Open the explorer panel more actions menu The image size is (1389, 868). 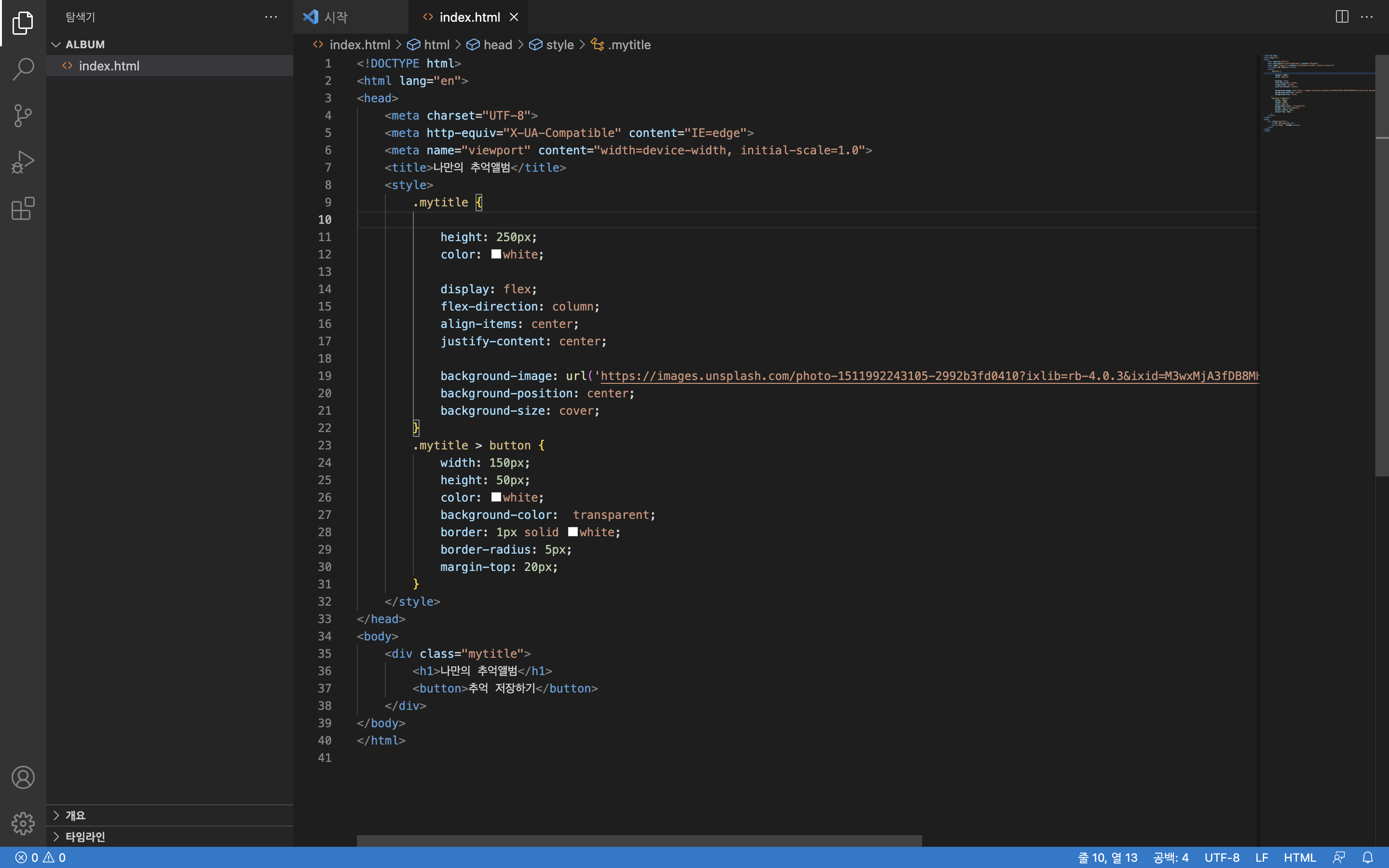(271, 17)
